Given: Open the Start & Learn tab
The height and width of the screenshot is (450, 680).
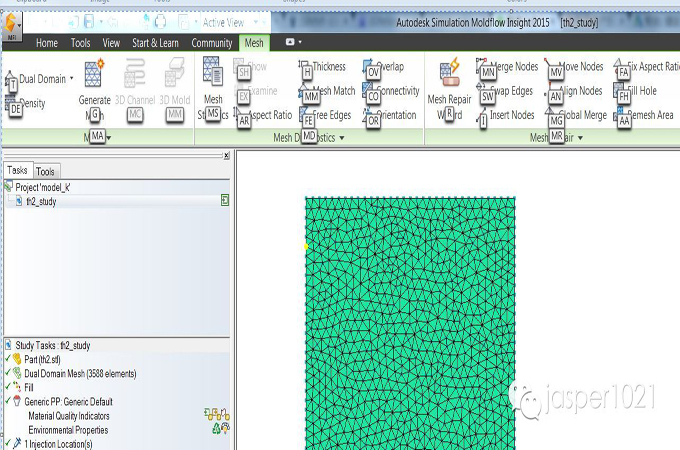Looking at the screenshot, I should [155, 43].
